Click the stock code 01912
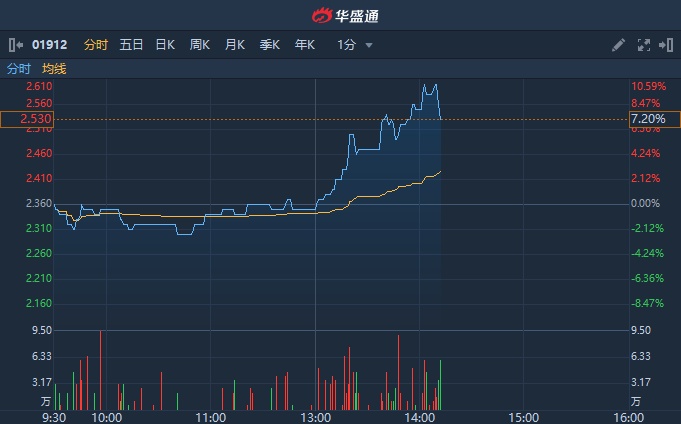Viewport: 681px width, 424px height. tap(49, 45)
